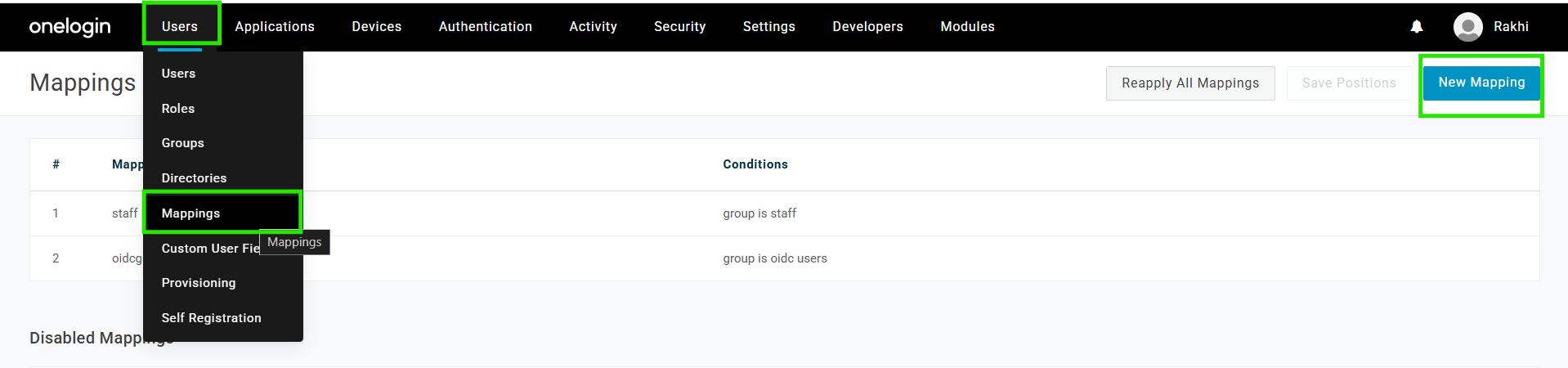Click row number 2 cell
Image resolution: width=1568 pixels, height=368 pixels.
click(x=56, y=258)
